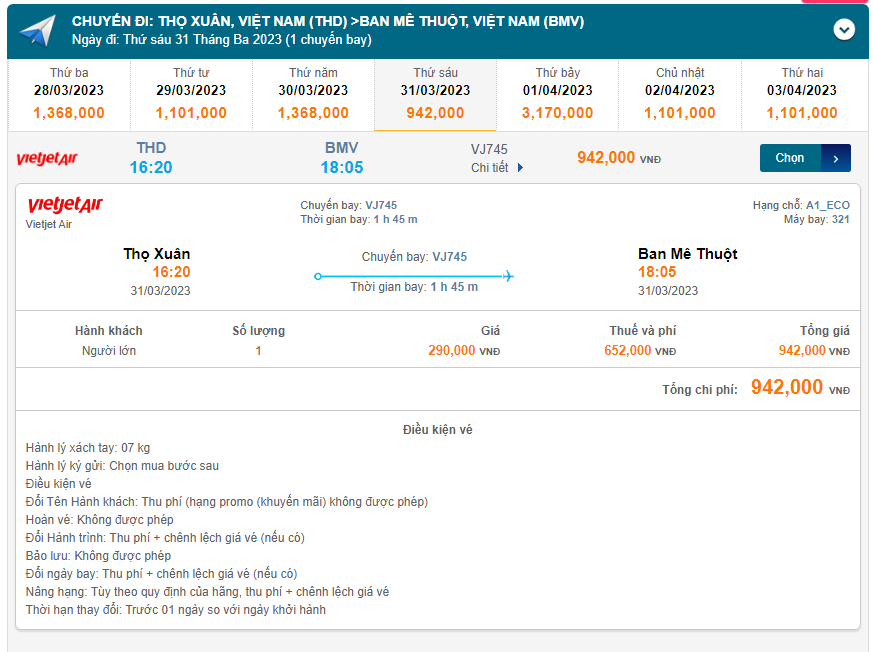Select Thứ tư 29/03/2023 date tab
Image resolution: width=873 pixels, height=652 pixels.
point(191,94)
